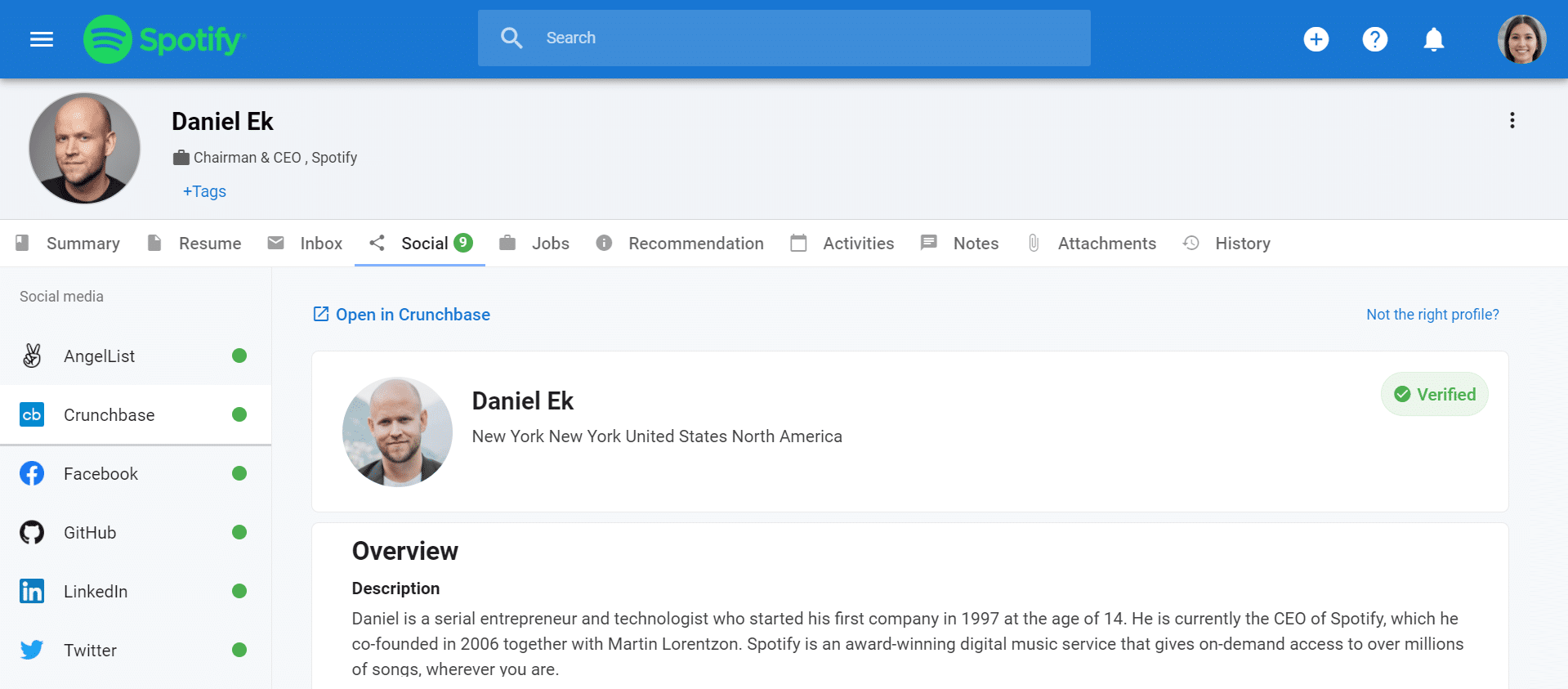Click Daniel Ek's Crunchbase profile photo
This screenshot has height=689, width=1568.
click(x=397, y=432)
